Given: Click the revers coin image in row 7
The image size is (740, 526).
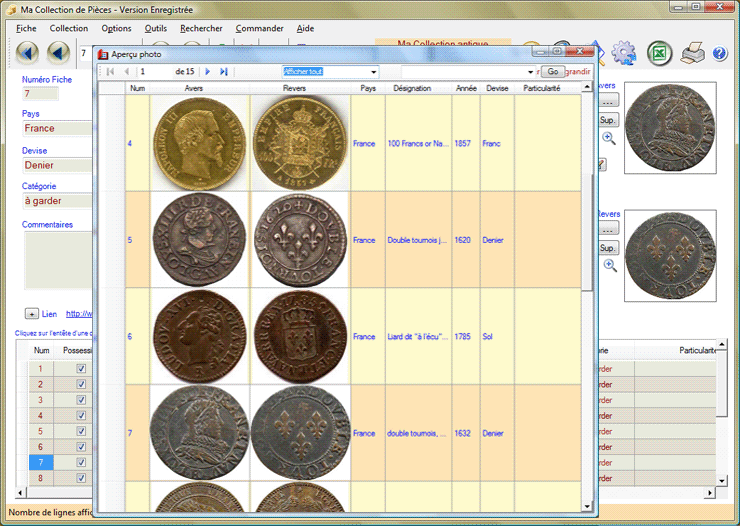Looking at the screenshot, I should (x=301, y=433).
